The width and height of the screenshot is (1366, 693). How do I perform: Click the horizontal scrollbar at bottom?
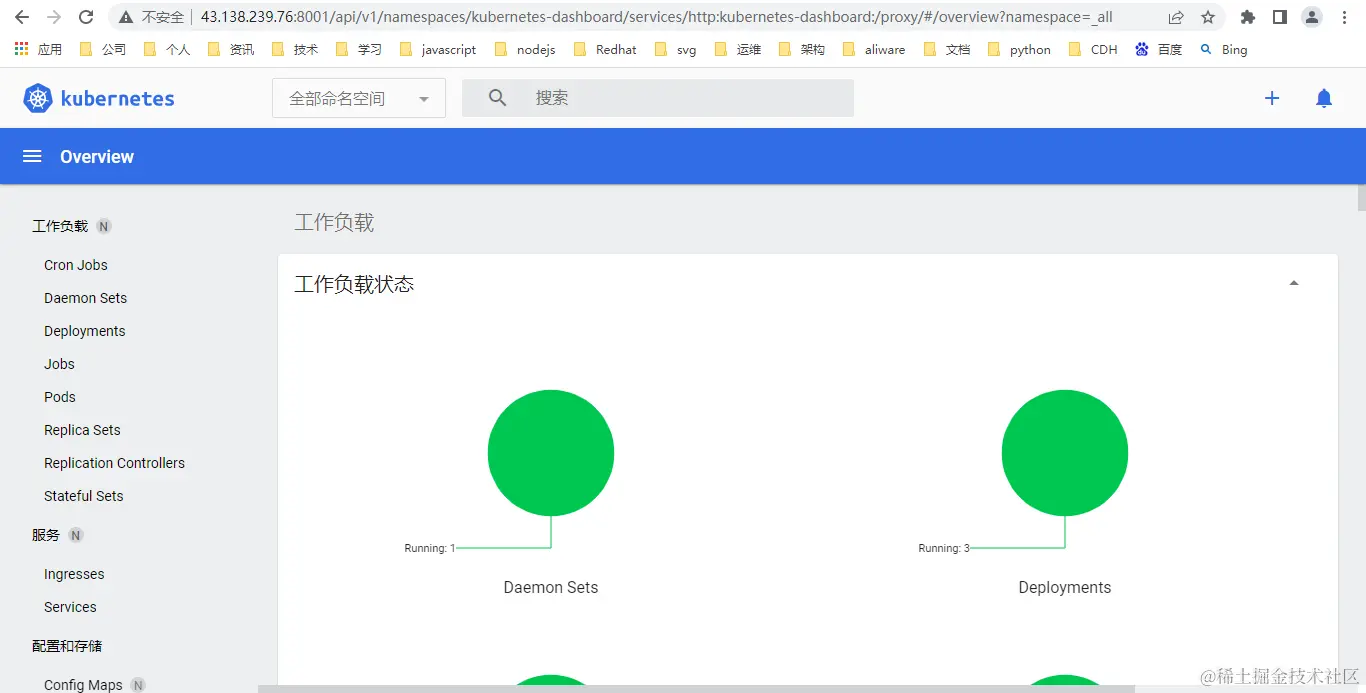pos(696,689)
